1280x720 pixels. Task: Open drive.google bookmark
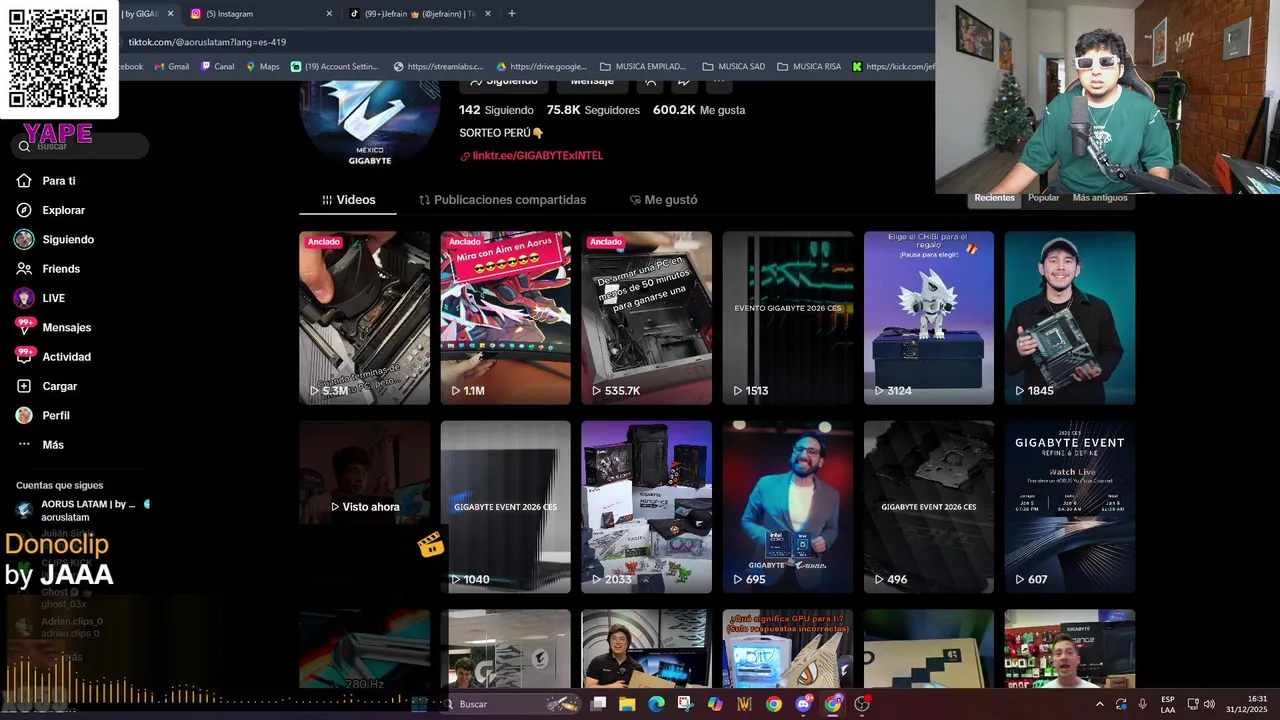pyautogui.click(x=542, y=67)
